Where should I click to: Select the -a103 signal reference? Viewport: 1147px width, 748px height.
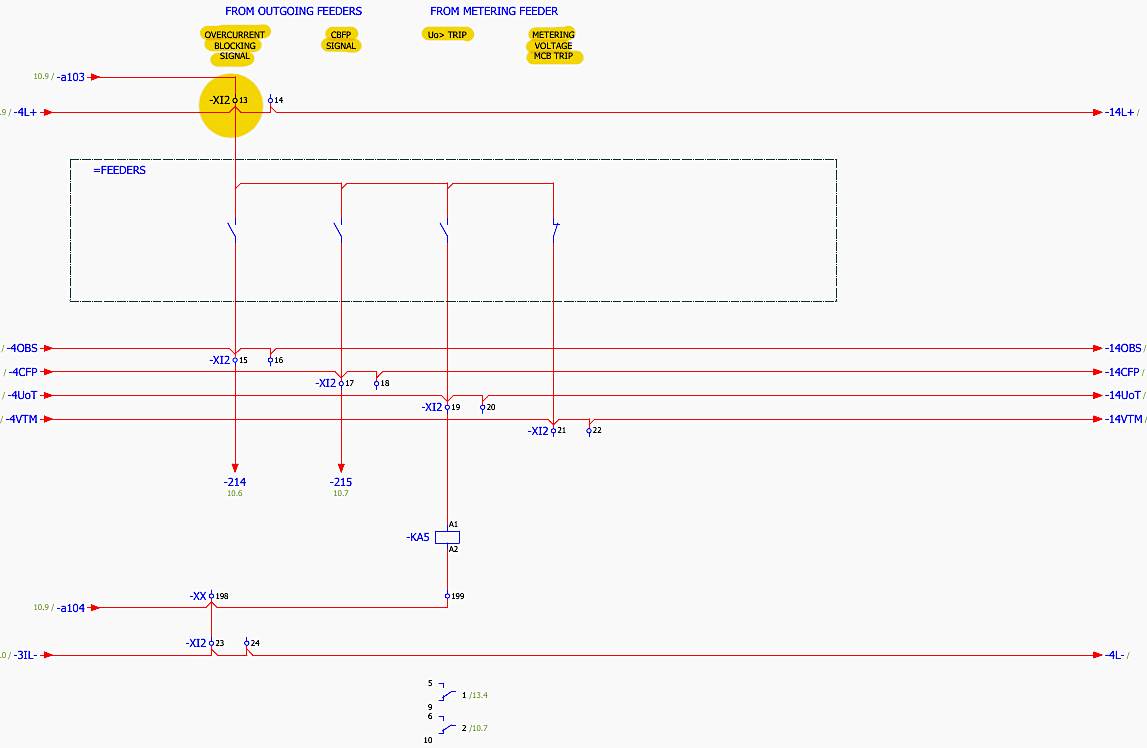click(71, 77)
